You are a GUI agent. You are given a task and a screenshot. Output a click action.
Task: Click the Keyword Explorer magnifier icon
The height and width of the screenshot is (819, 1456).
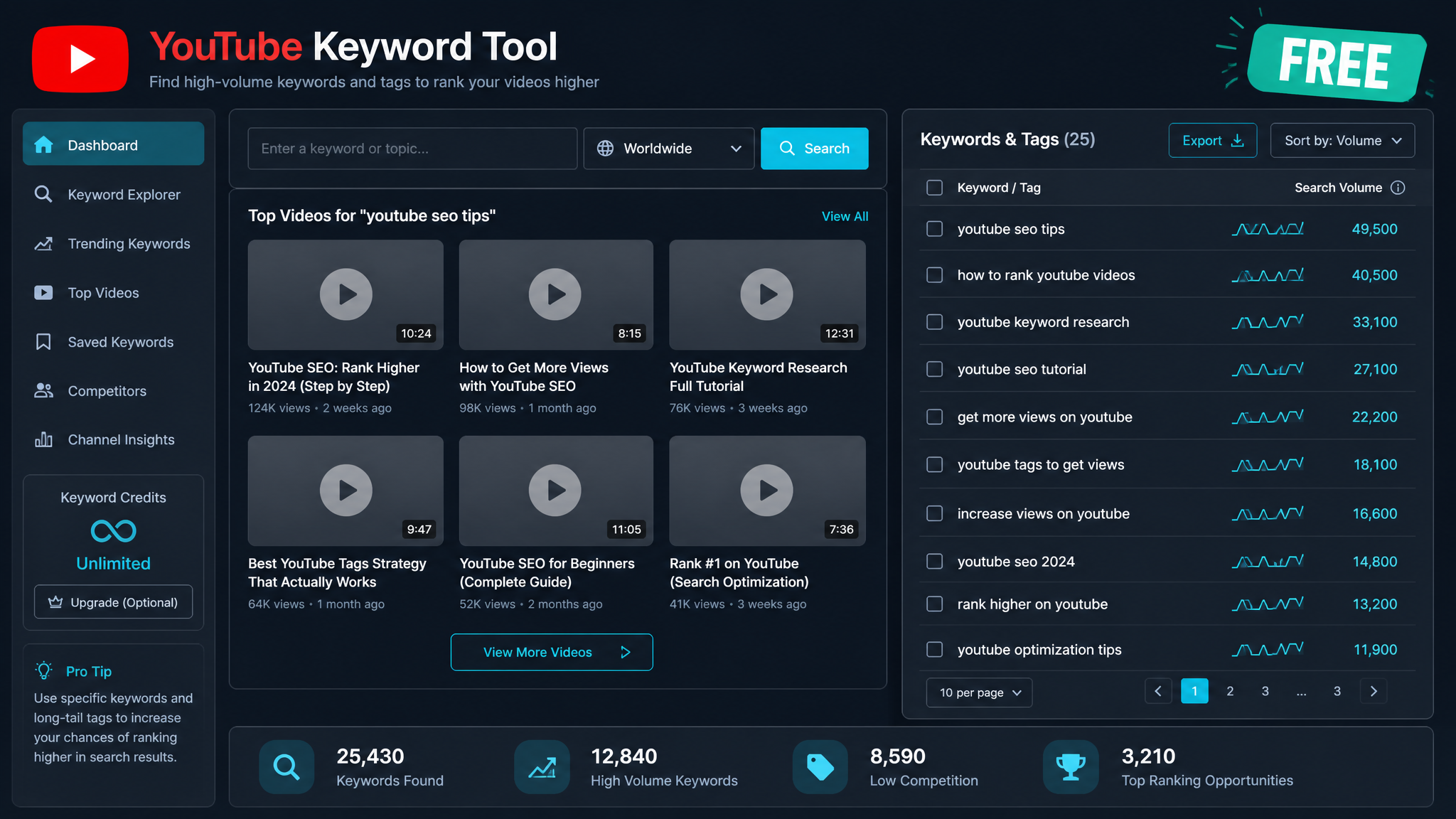coord(43,194)
